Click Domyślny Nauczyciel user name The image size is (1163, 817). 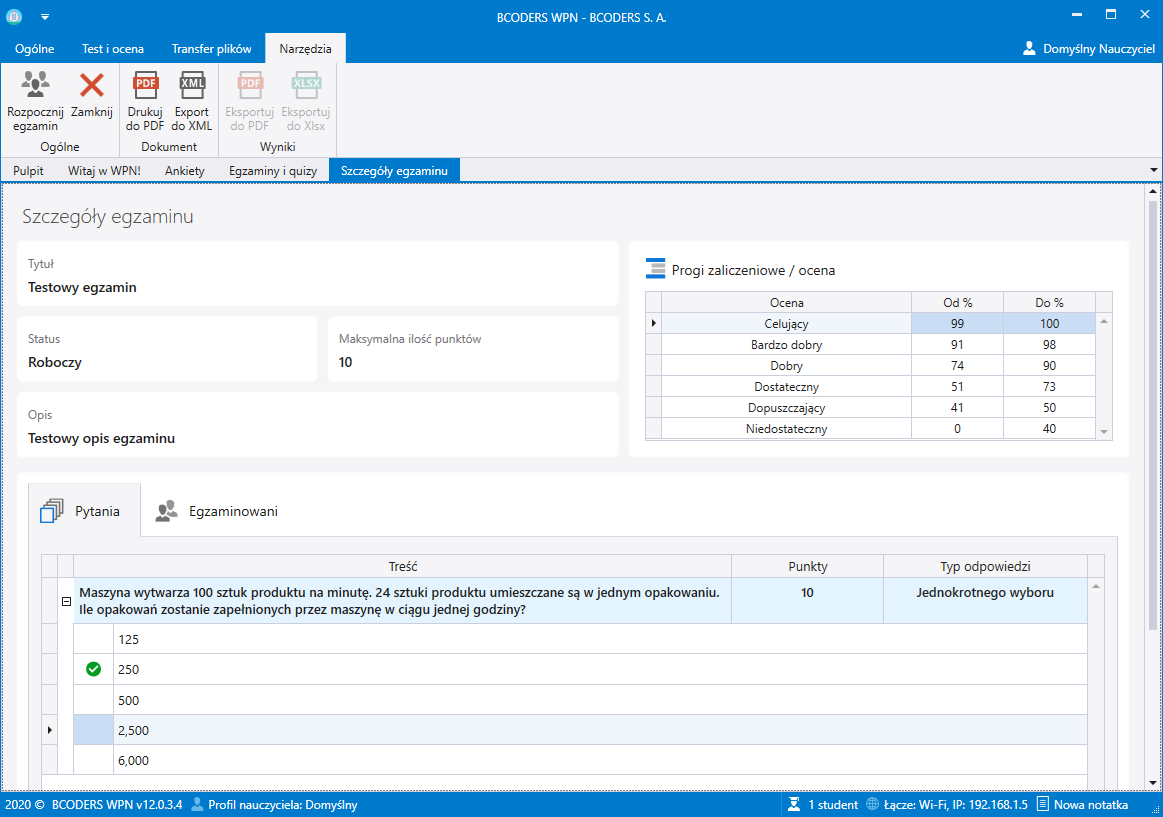(1098, 49)
